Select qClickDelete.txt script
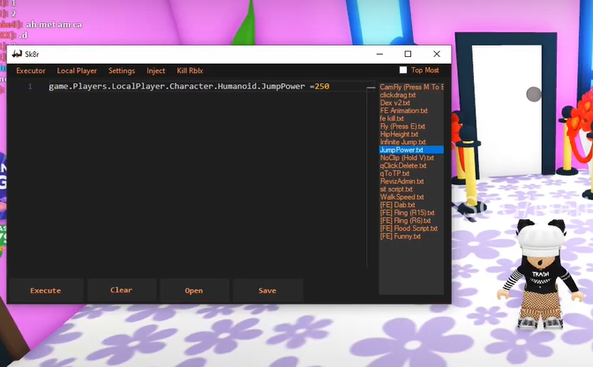The width and height of the screenshot is (593, 367). tap(403, 166)
